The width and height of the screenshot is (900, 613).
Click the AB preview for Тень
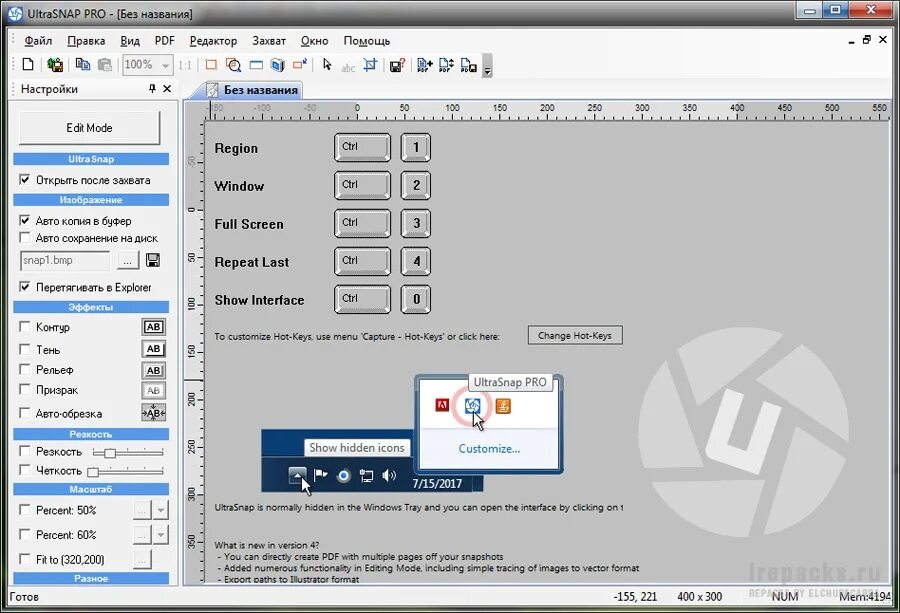(153, 348)
